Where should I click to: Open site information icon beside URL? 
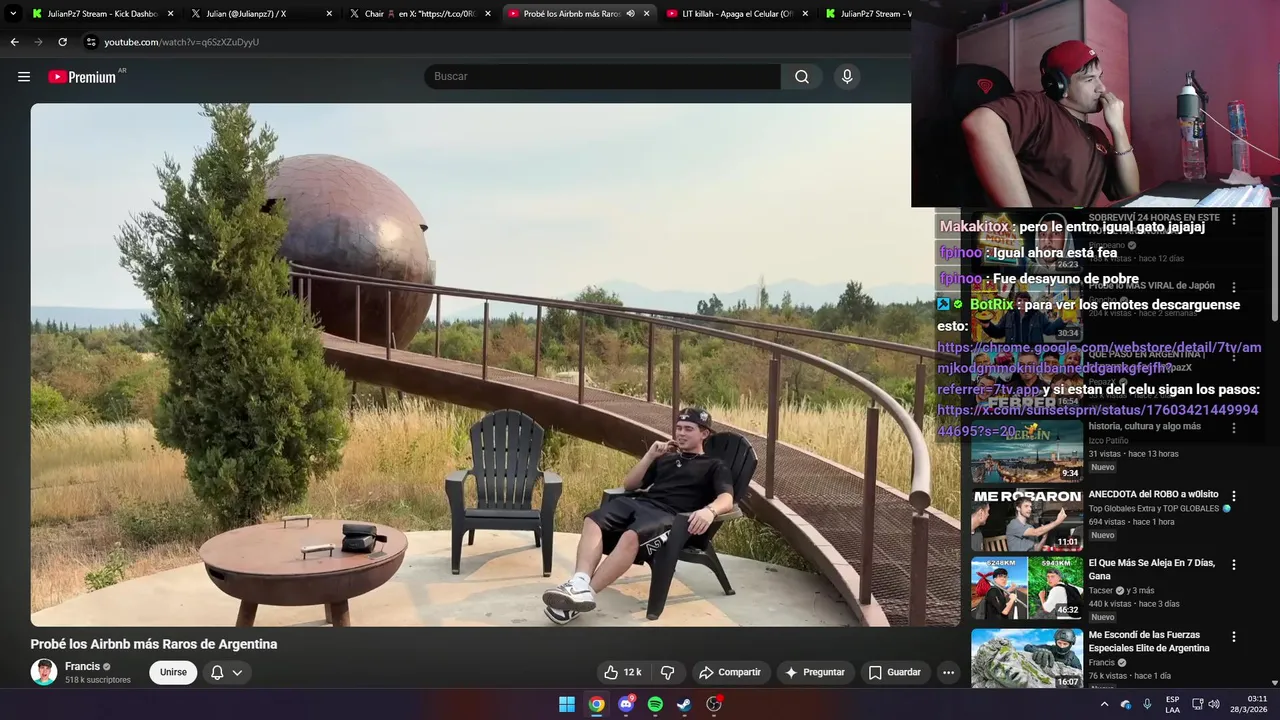pyautogui.click(x=90, y=42)
